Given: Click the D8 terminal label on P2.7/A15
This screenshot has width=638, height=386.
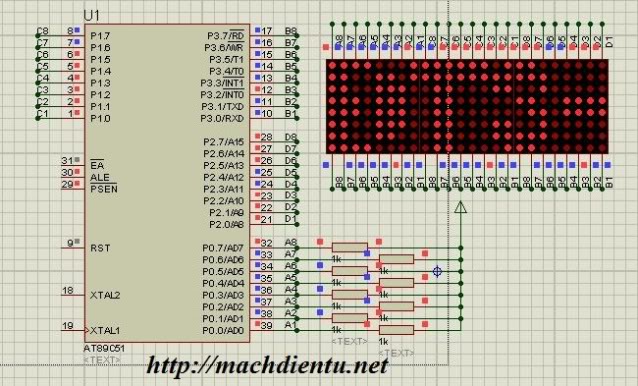Looking at the screenshot, I should 291,137.
